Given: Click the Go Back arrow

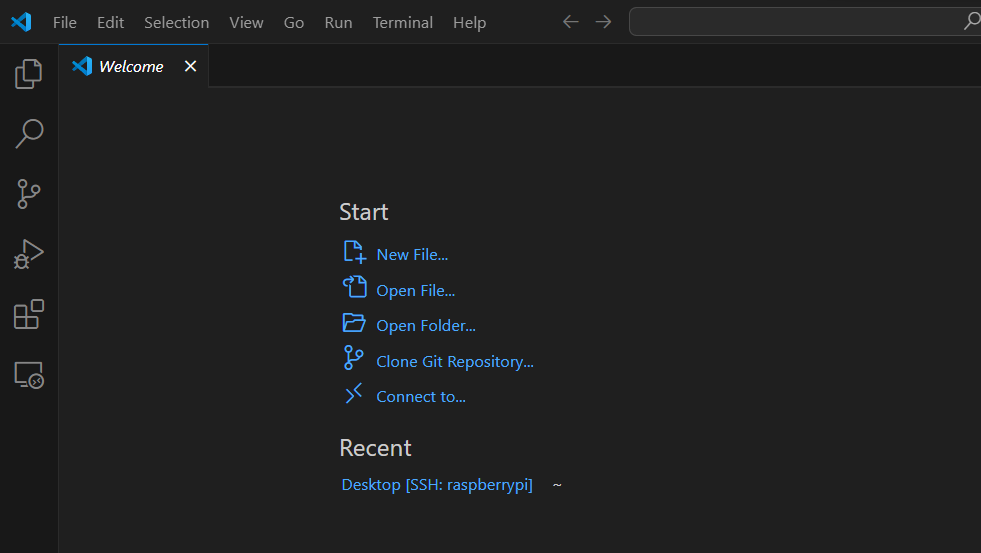Looking at the screenshot, I should point(571,22).
